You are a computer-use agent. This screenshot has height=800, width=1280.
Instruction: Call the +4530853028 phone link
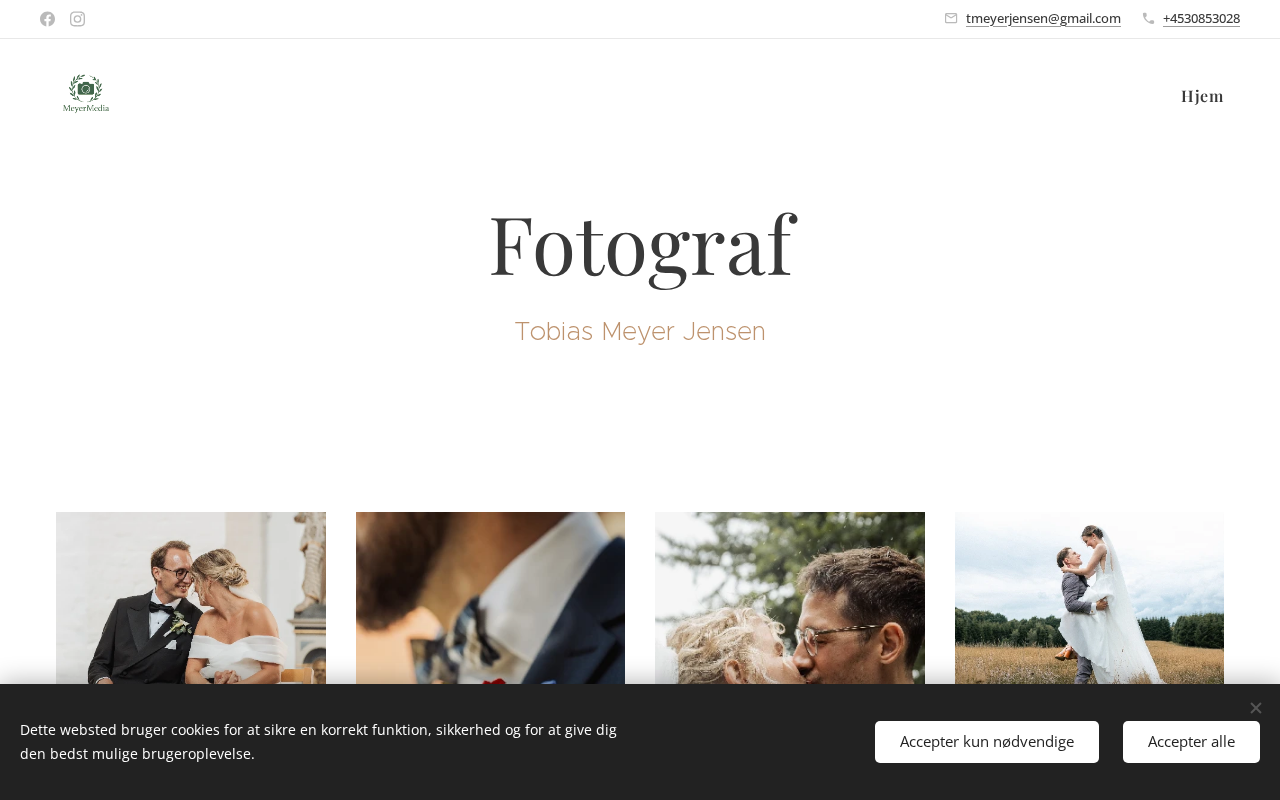1201,18
